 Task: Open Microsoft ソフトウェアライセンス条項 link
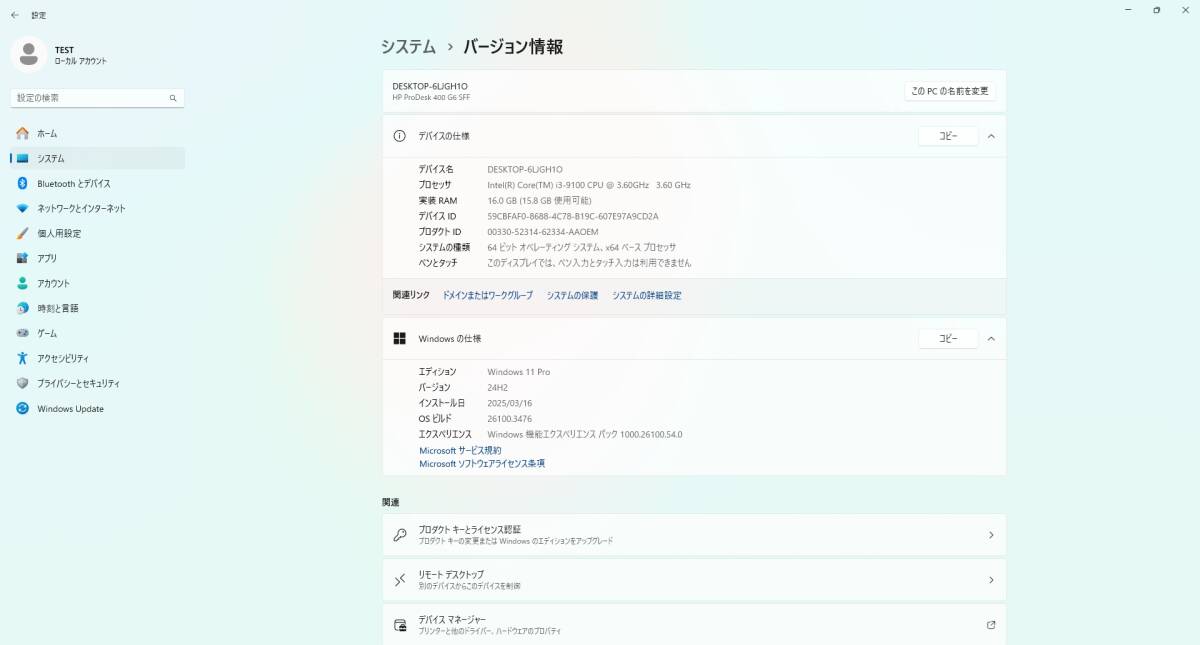pyautogui.click(x=482, y=464)
